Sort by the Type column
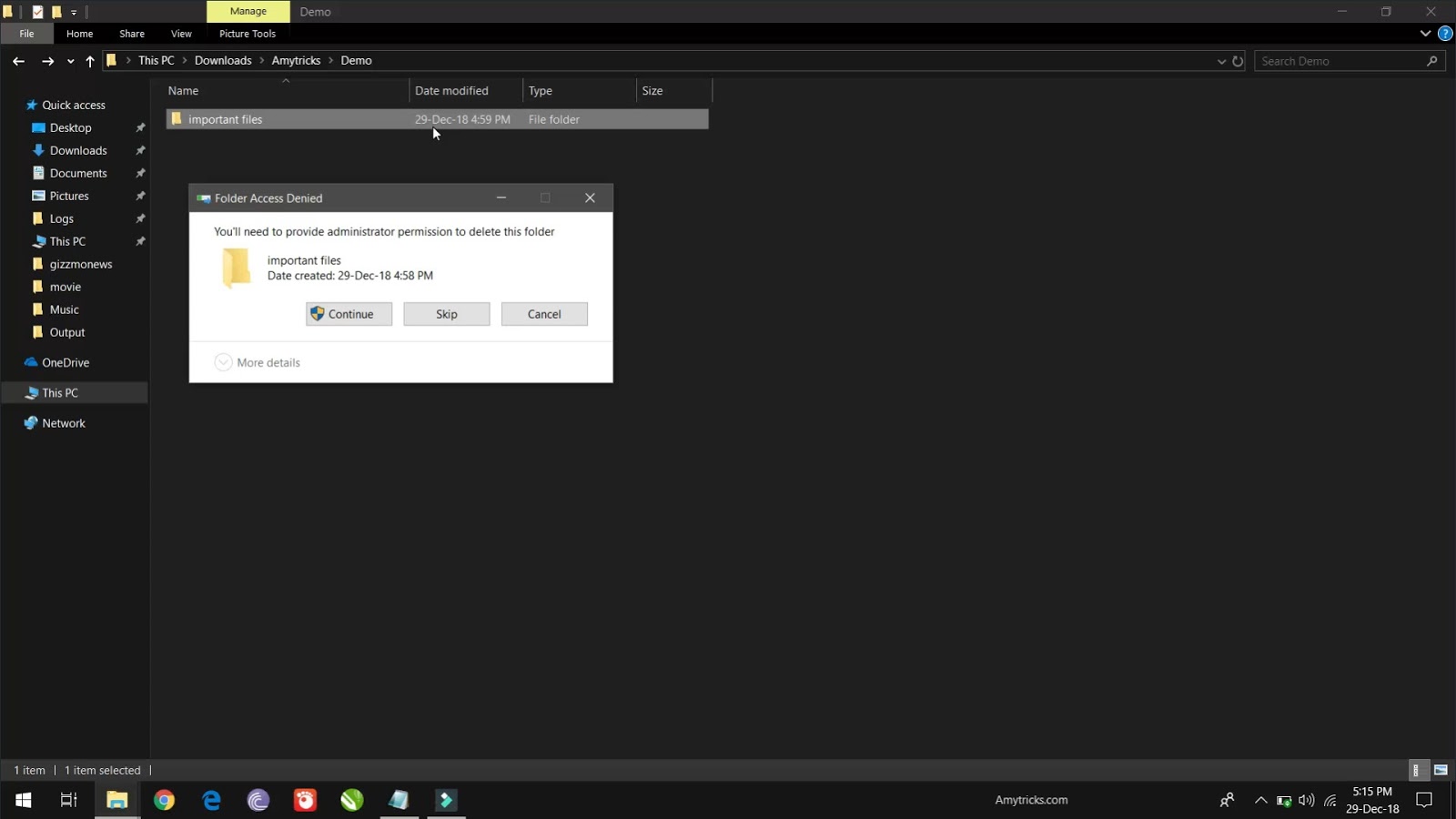Image resolution: width=1456 pixels, height=819 pixels. click(579, 90)
